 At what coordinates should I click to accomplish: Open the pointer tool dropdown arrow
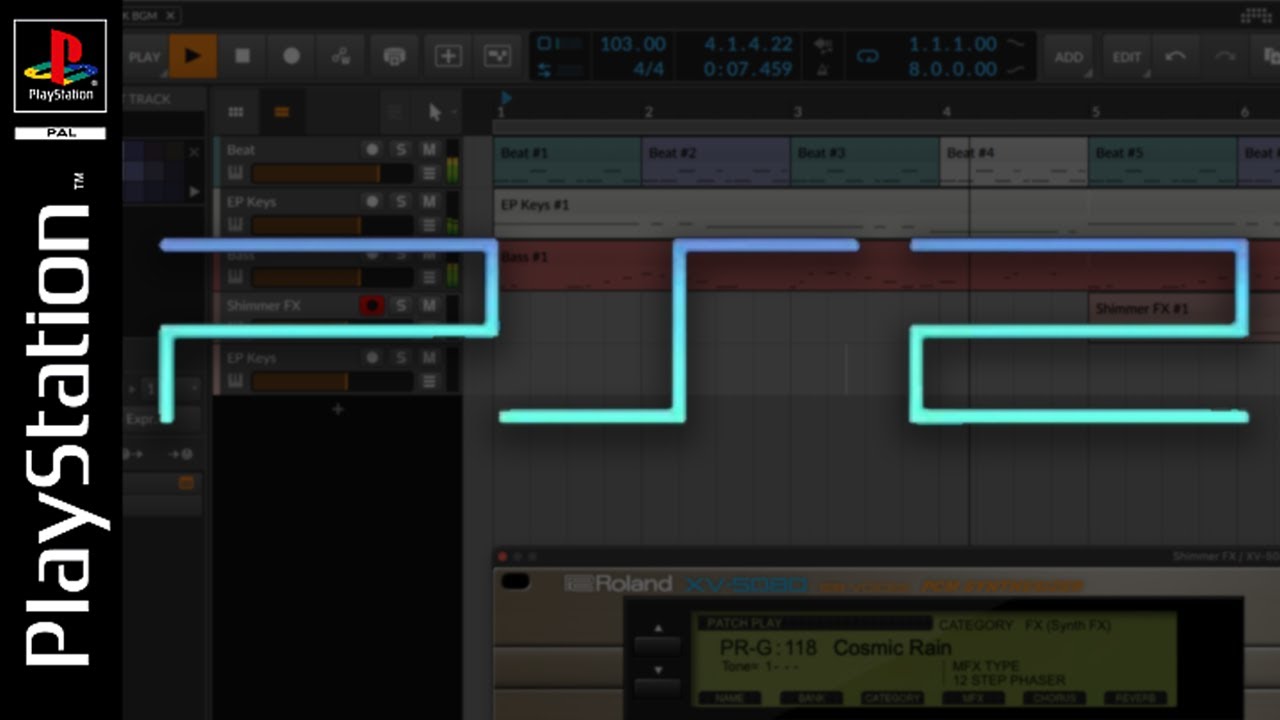click(x=453, y=113)
